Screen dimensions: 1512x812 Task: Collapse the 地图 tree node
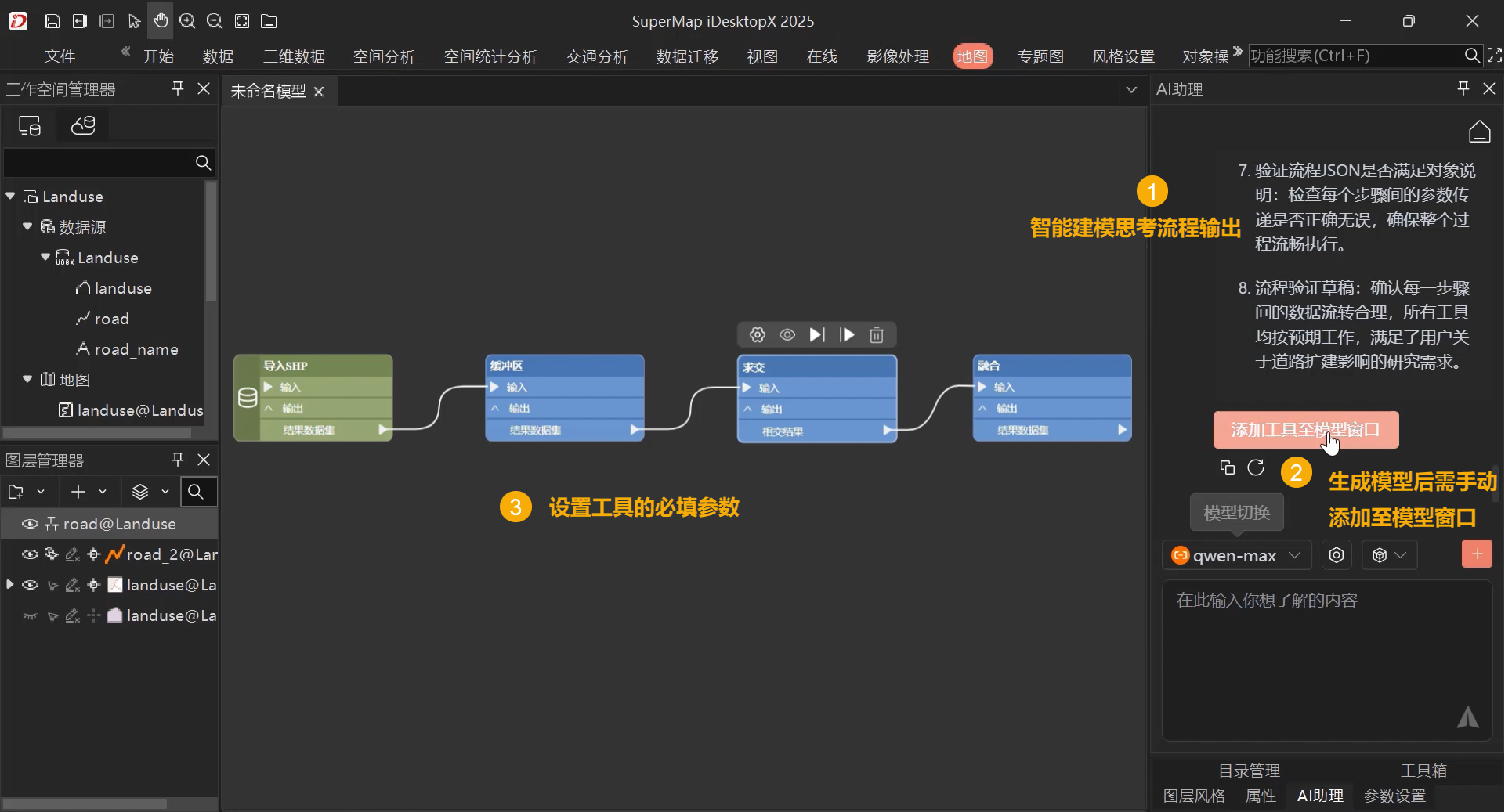[27, 379]
